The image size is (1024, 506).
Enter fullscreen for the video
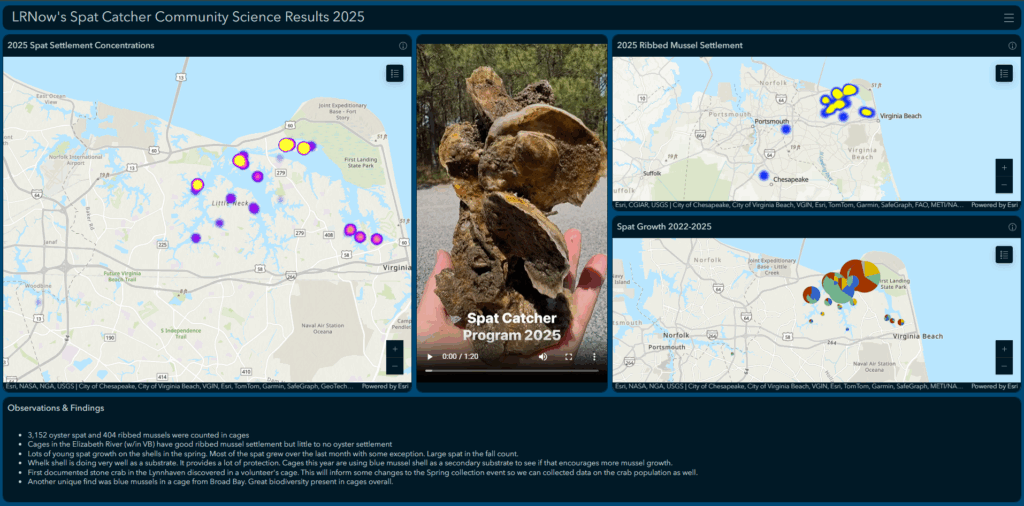click(x=569, y=357)
